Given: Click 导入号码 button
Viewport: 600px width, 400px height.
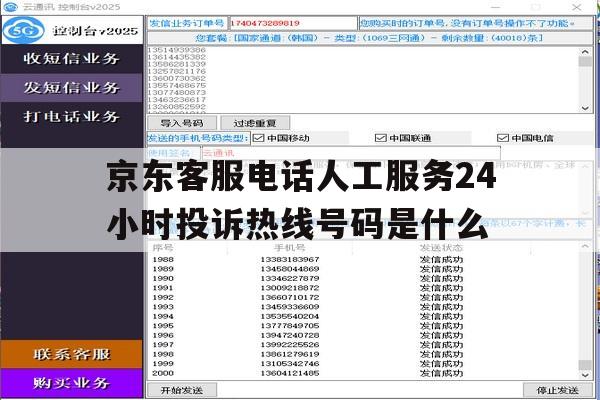Looking at the screenshot, I should pyautogui.click(x=182, y=123).
